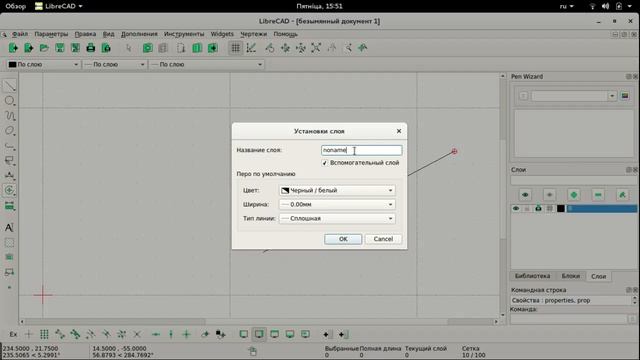640x360 pixels.
Task: Click the Команда command line input
Action: 568,319
